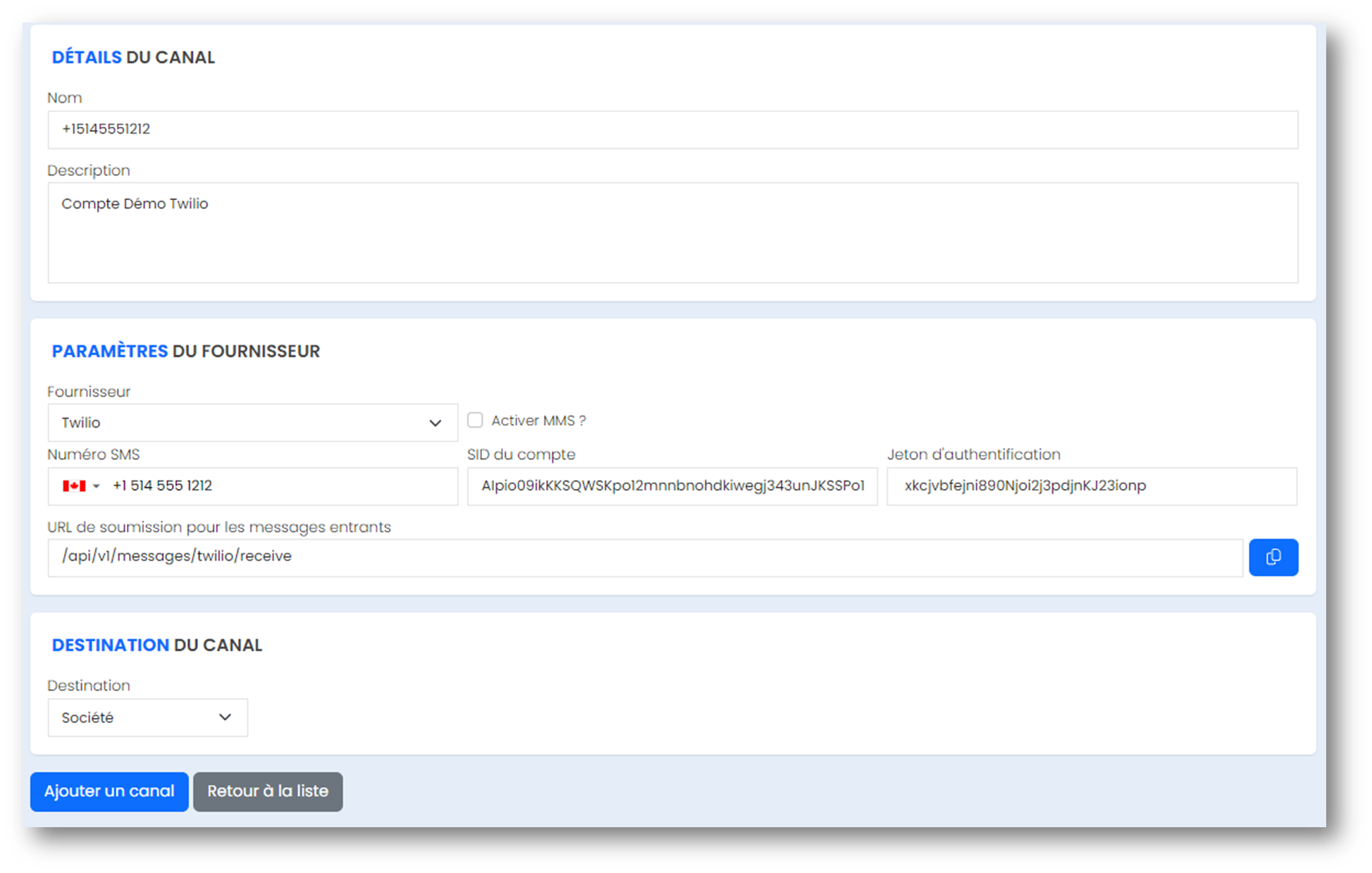The width and height of the screenshot is (1372, 873).
Task: Click the Numéro SMS label
Action: (94, 454)
